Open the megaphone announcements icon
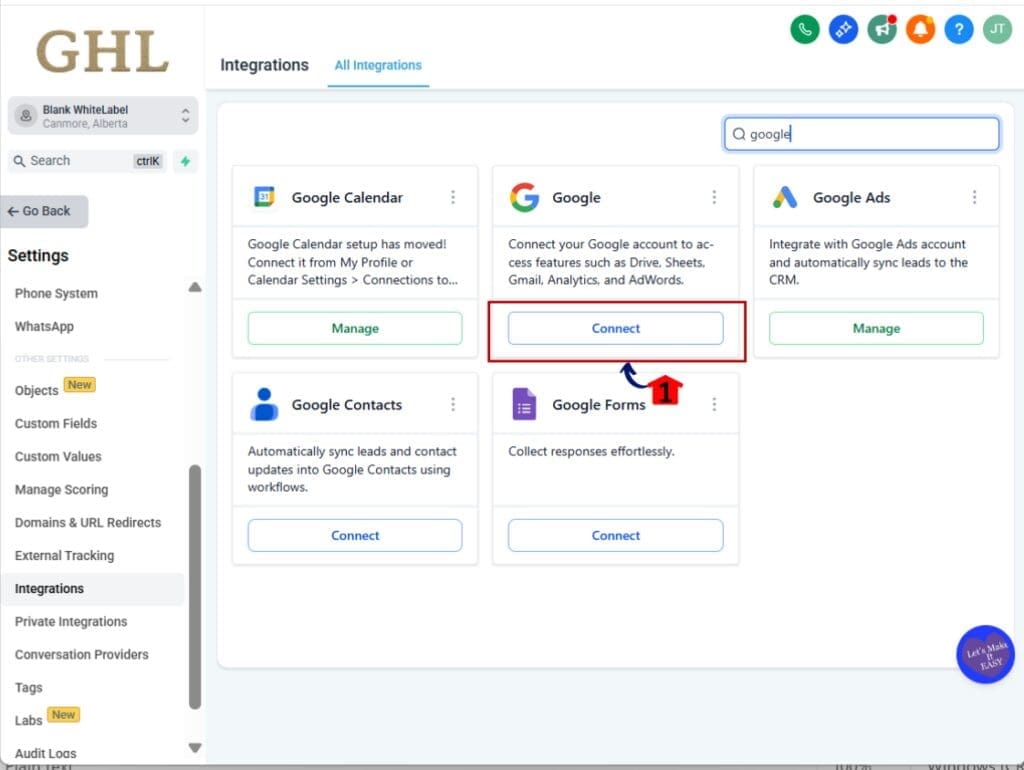Viewport: 1024px width, 770px height. [882, 29]
